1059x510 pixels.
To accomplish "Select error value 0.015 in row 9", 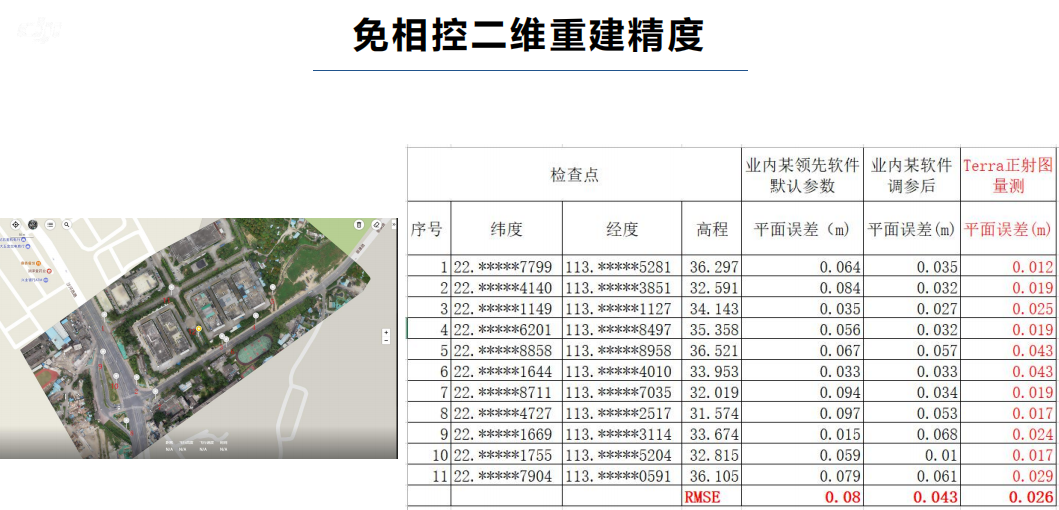I will click(802, 434).
